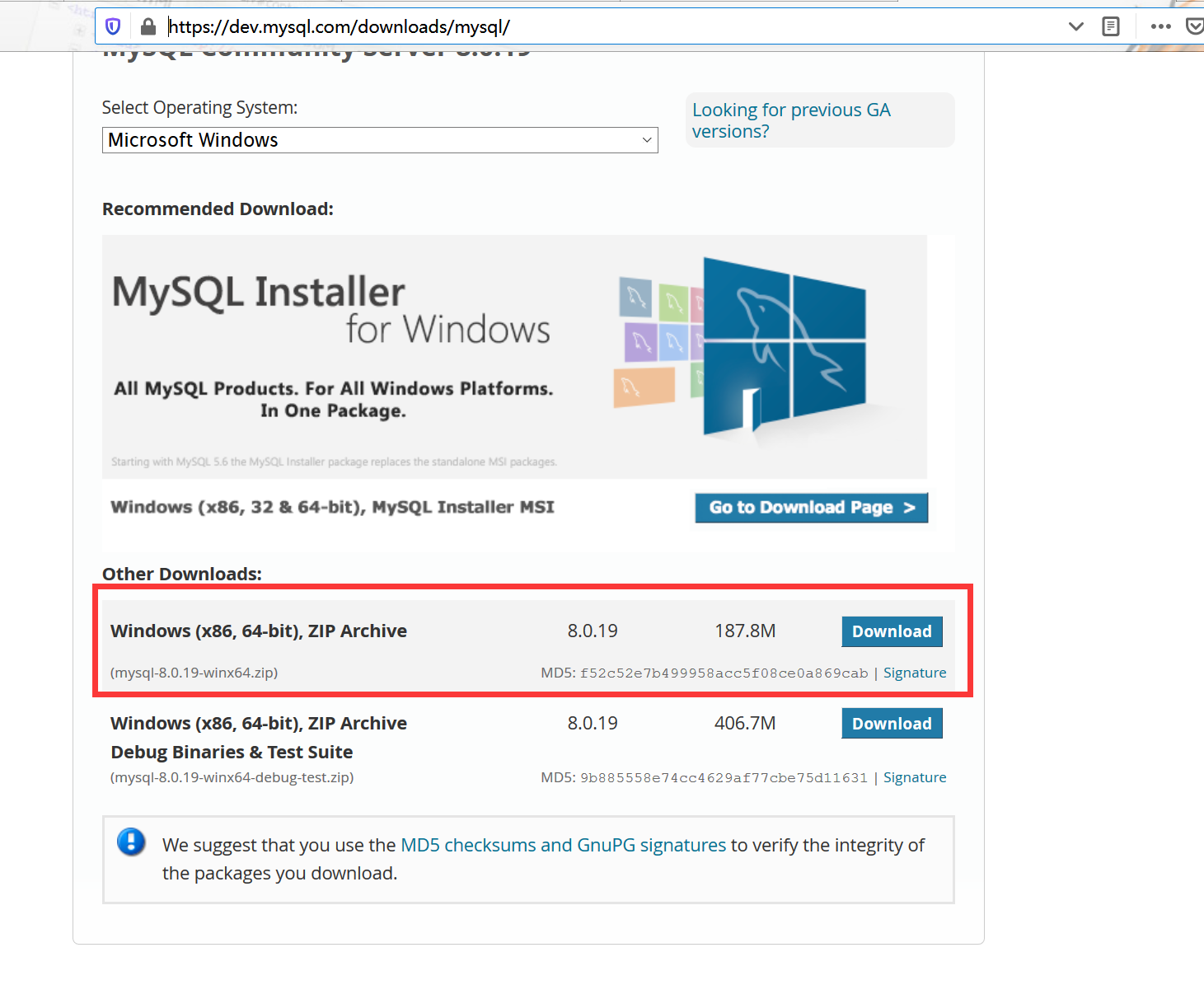
Task: Click the MD5 value 9b885558e74cc4629af77cbe75d11631
Action: point(724,778)
